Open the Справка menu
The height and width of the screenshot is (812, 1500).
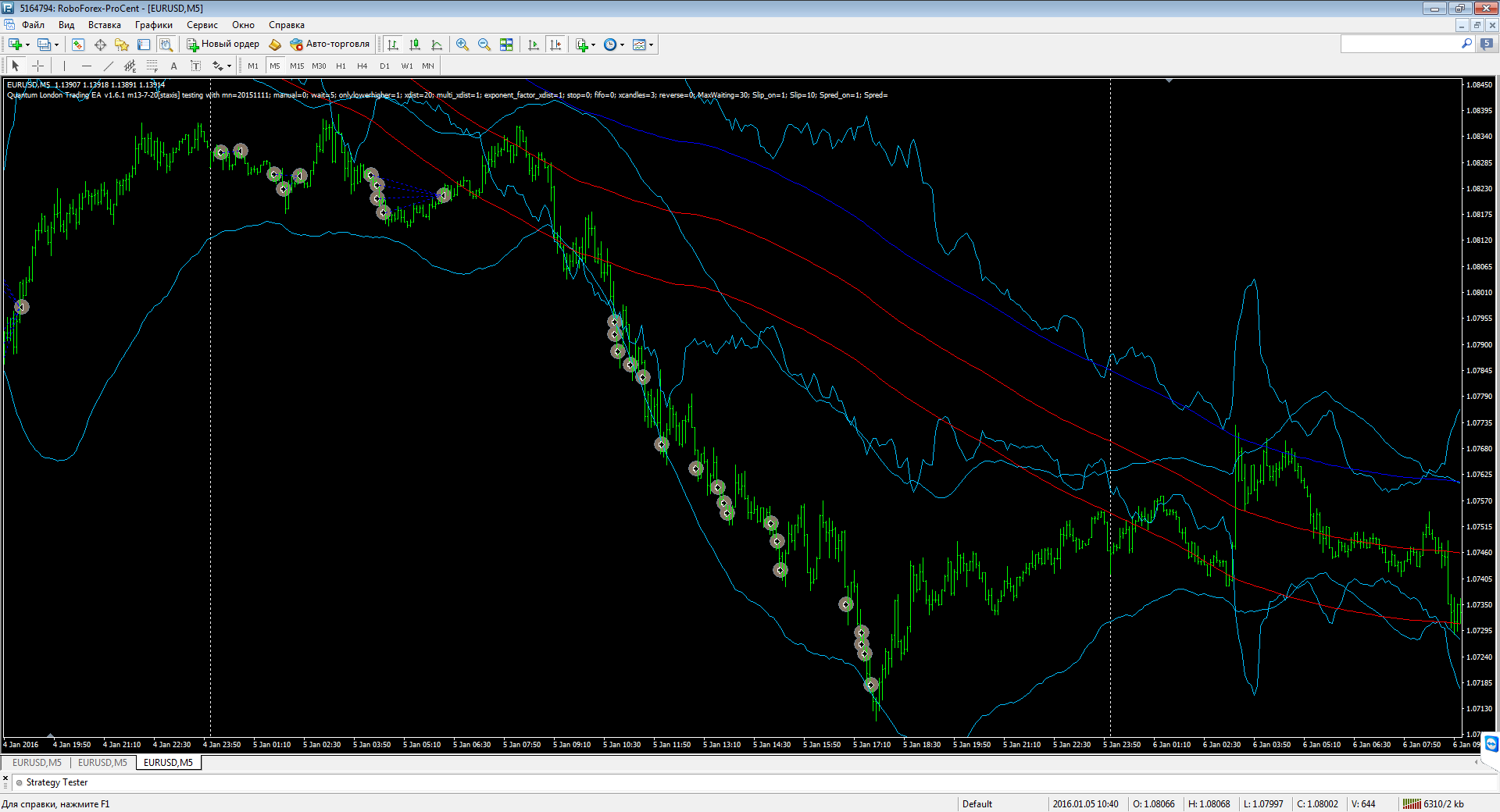point(287,25)
